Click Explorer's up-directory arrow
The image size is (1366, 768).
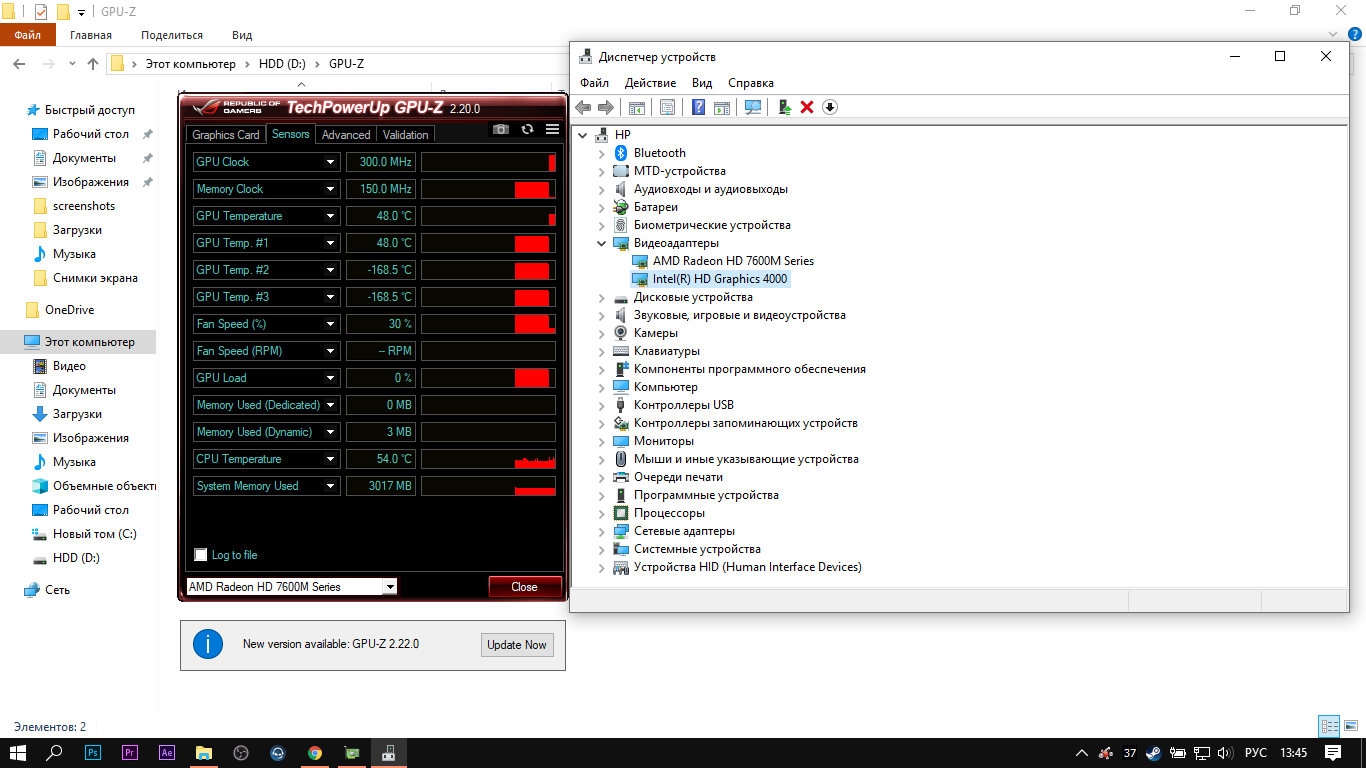click(x=93, y=64)
